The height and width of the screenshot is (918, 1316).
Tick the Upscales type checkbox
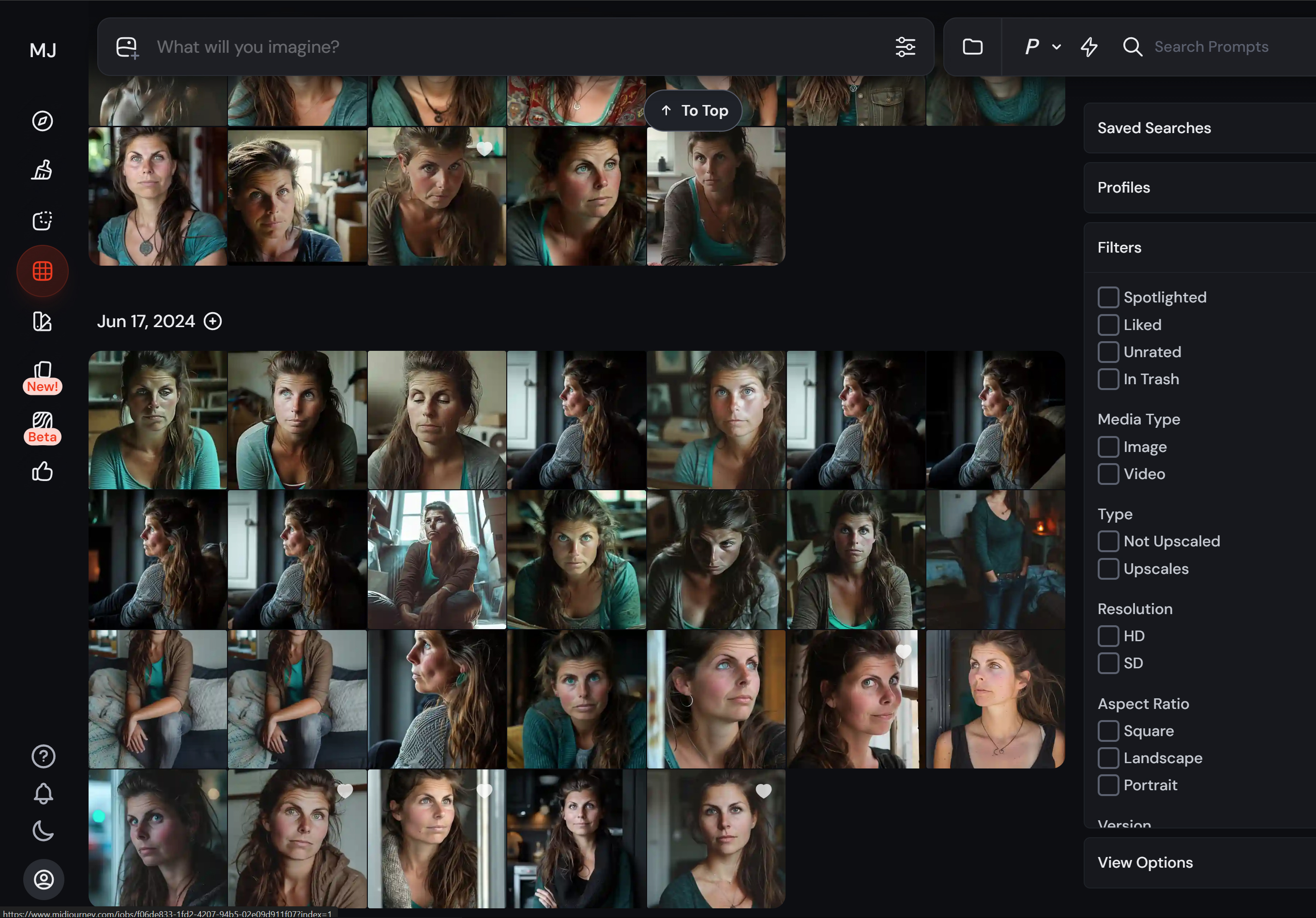click(1108, 569)
